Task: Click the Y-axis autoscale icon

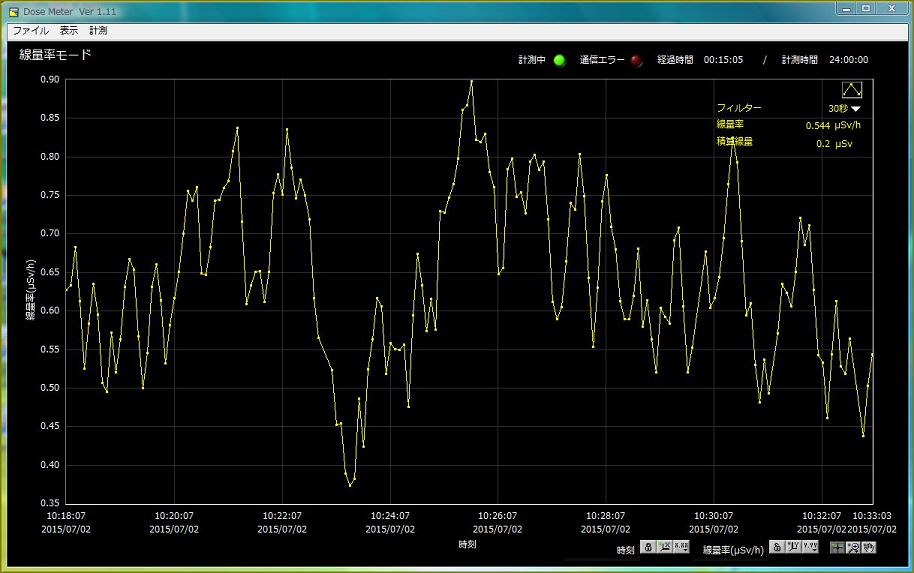Action: 792,547
